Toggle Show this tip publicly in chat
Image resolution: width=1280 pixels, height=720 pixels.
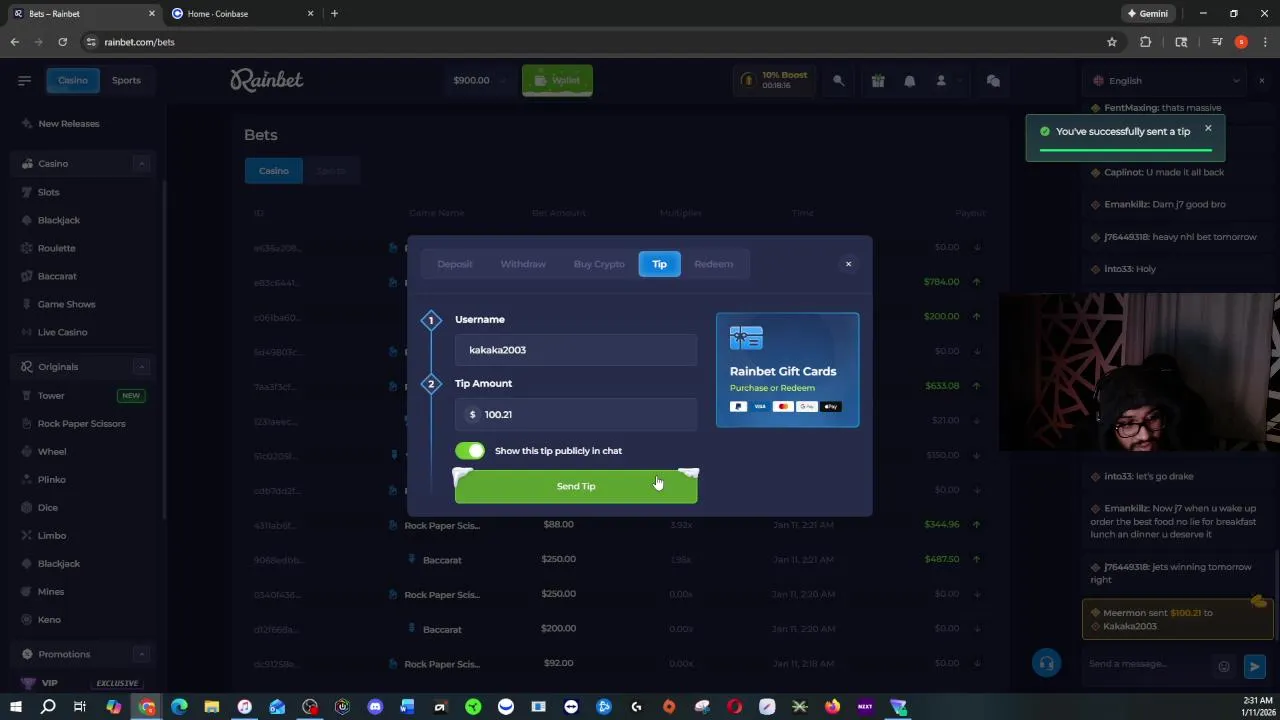[x=470, y=451]
